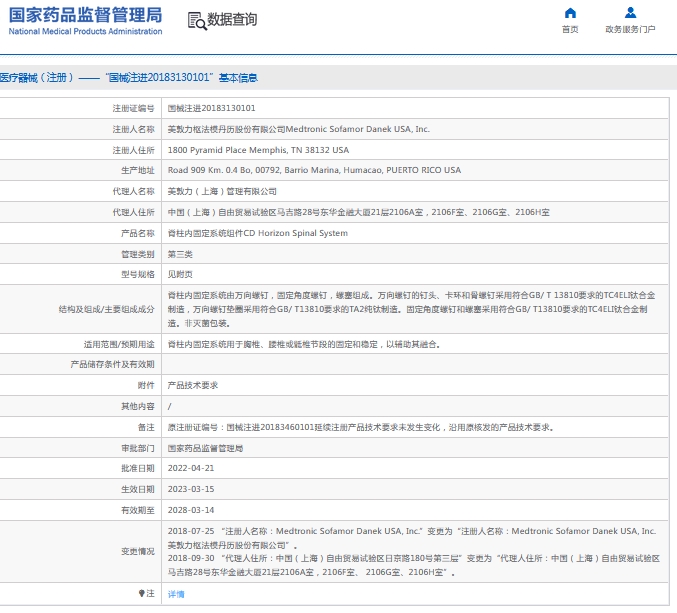The height and width of the screenshot is (613, 677).
Task: Click the 国家药品监督管理局 logo title
Action: point(85,15)
